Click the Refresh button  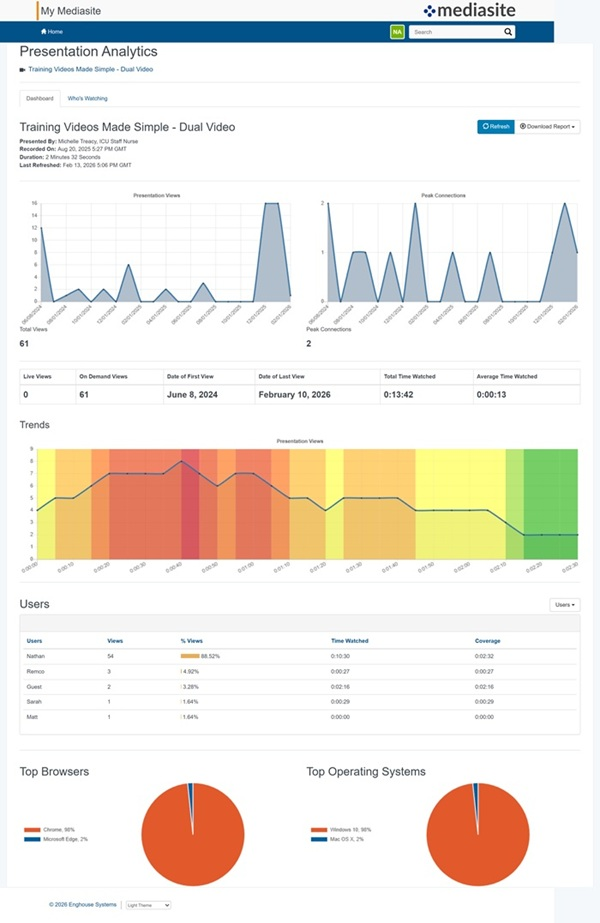(x=495, y=127)
